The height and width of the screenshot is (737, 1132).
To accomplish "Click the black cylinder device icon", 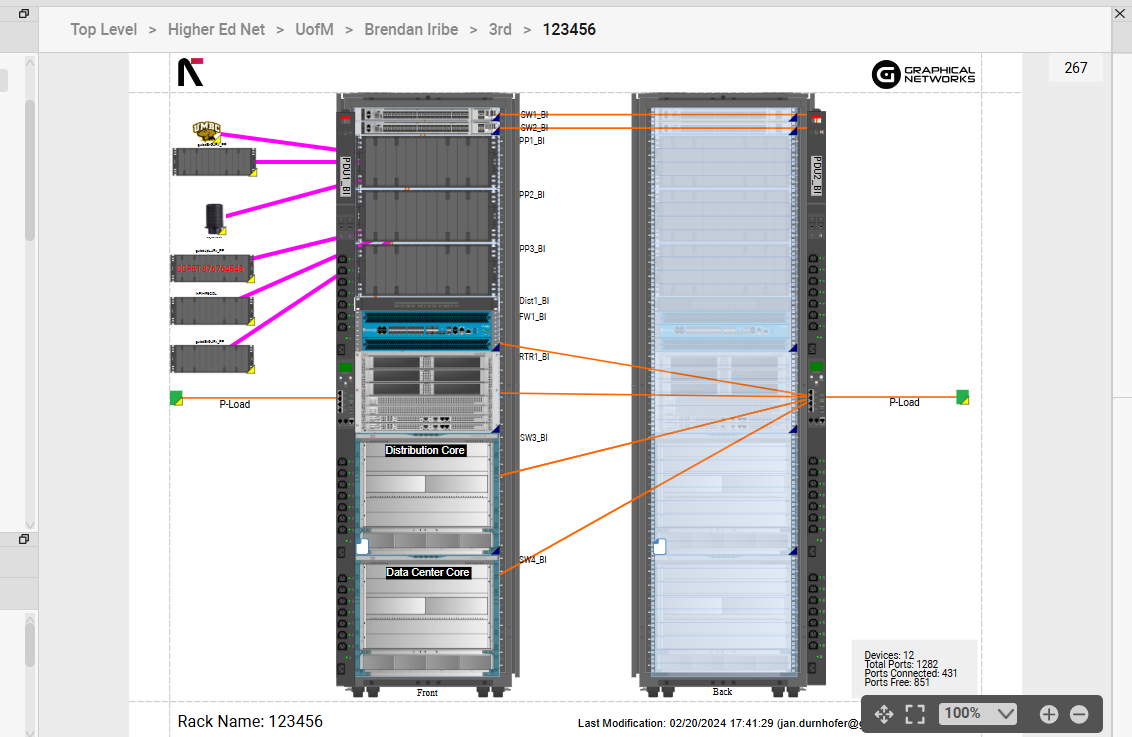I will (214, 219).
